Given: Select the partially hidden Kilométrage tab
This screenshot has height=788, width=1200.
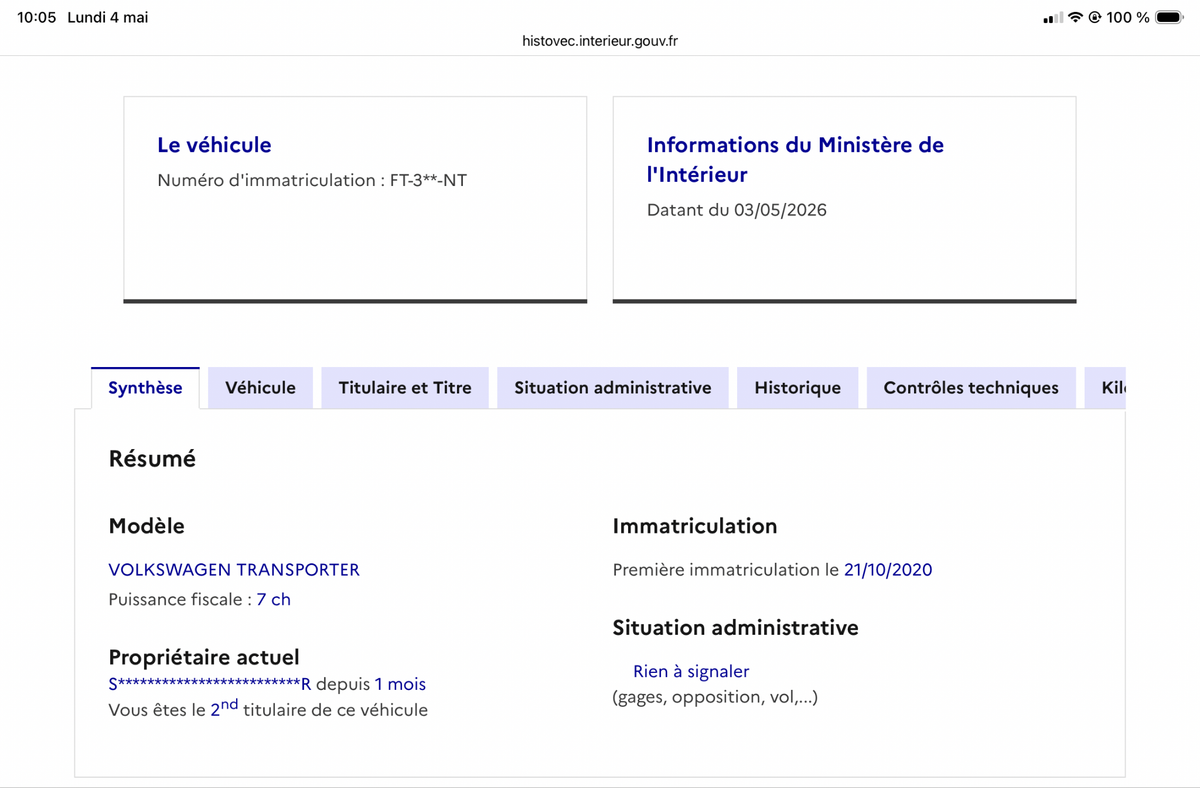Looking at the screenshot, I should pyautogui.click(x=1105, y=388).
